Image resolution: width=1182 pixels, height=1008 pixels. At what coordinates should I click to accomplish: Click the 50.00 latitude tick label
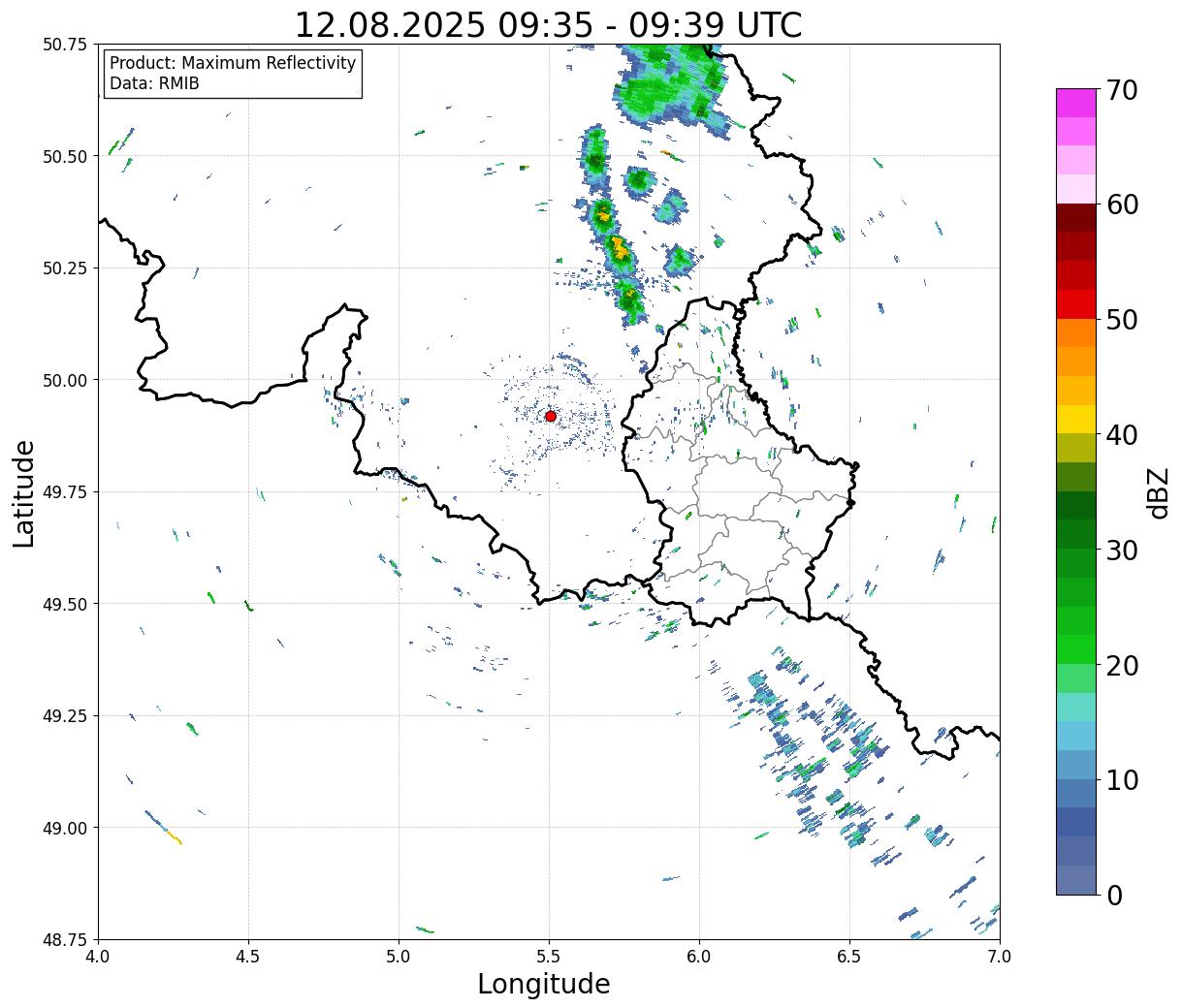pyautogui.click(x=65, y=380)
